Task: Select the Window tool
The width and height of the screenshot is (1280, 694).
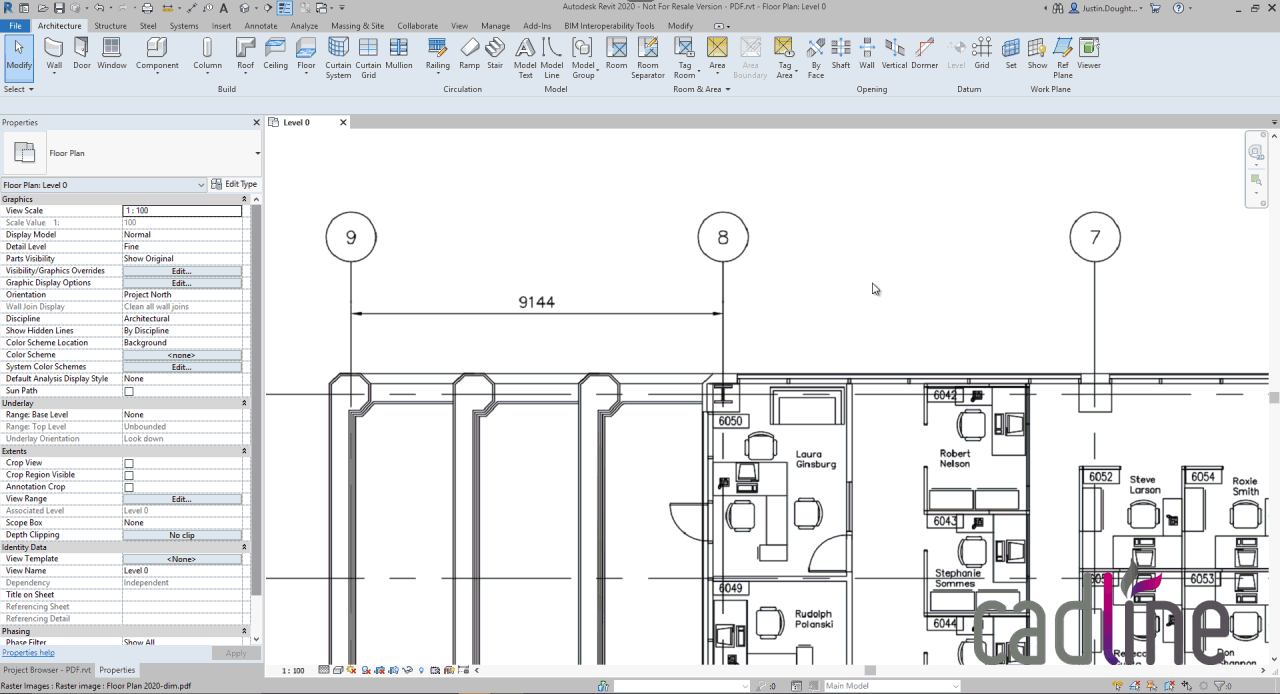Action: point(112,53)
